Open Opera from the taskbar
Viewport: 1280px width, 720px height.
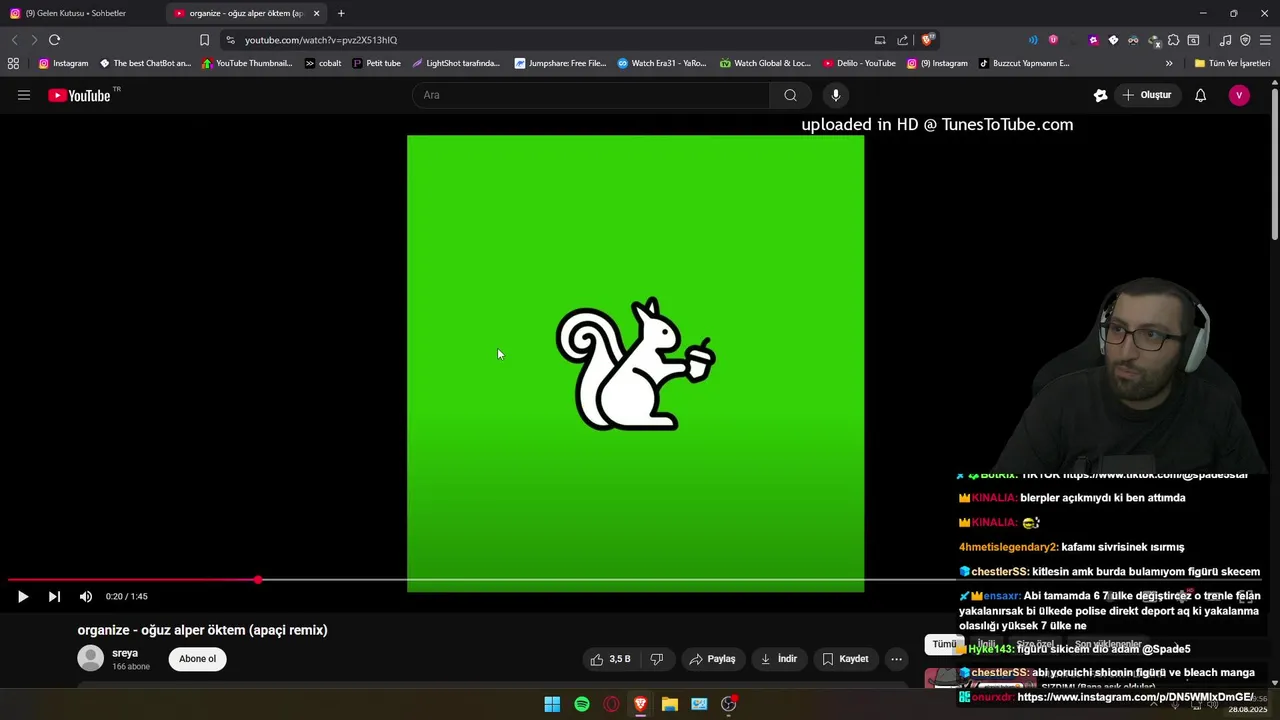click(x=611, y=704)
